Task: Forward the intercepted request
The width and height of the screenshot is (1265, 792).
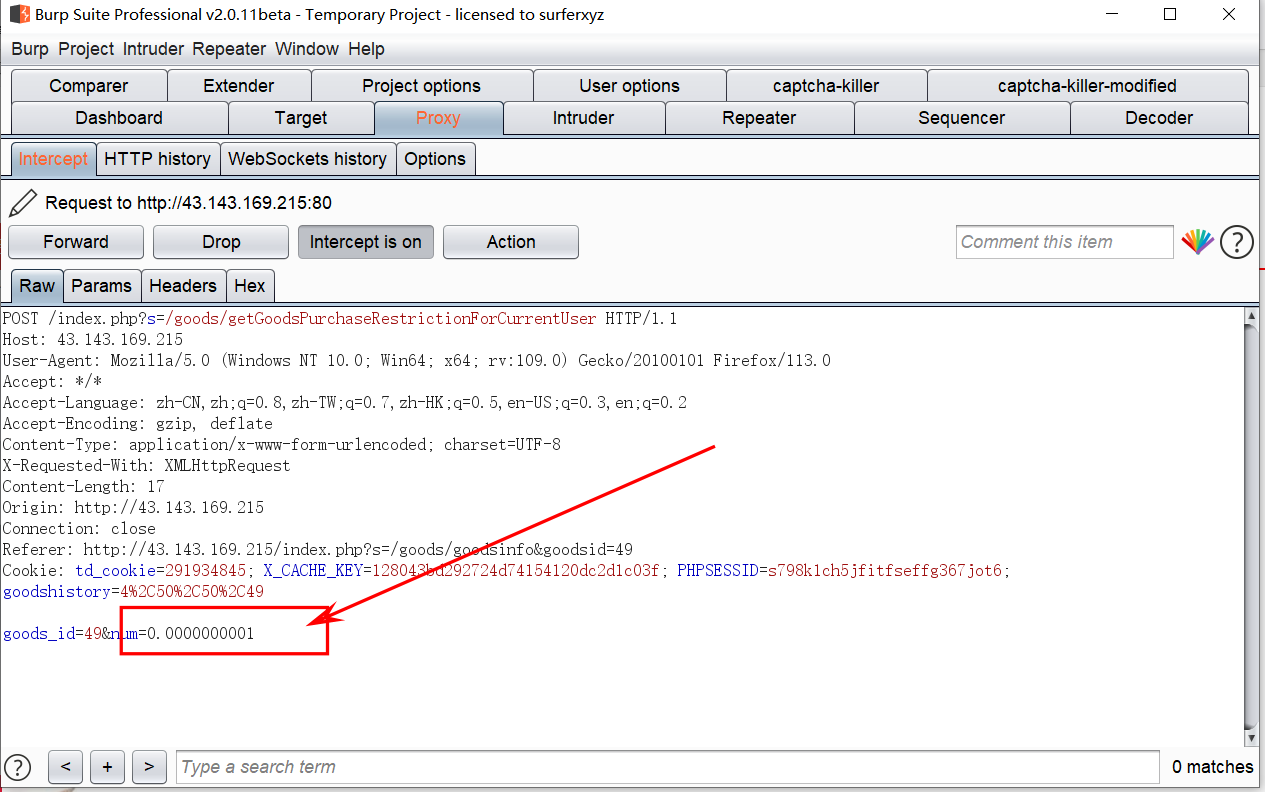Action: 76,242
